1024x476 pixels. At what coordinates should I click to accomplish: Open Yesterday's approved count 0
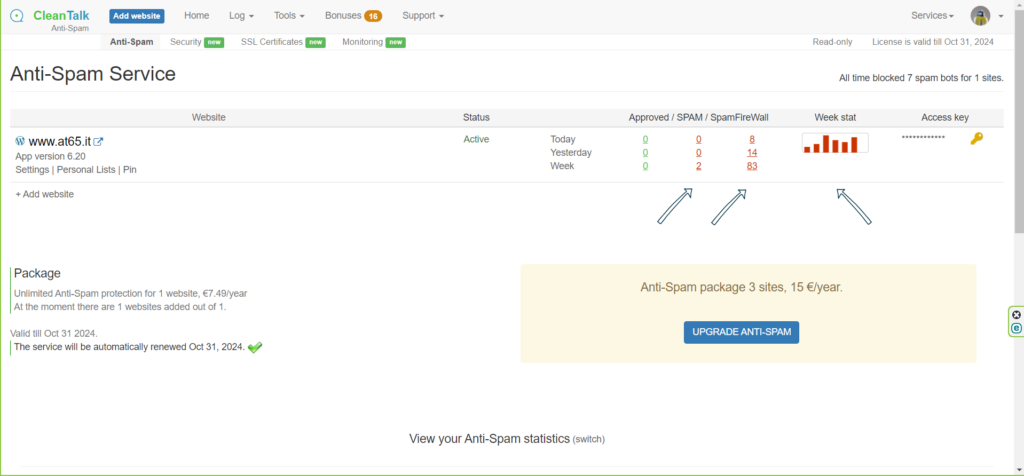(645, 153)
